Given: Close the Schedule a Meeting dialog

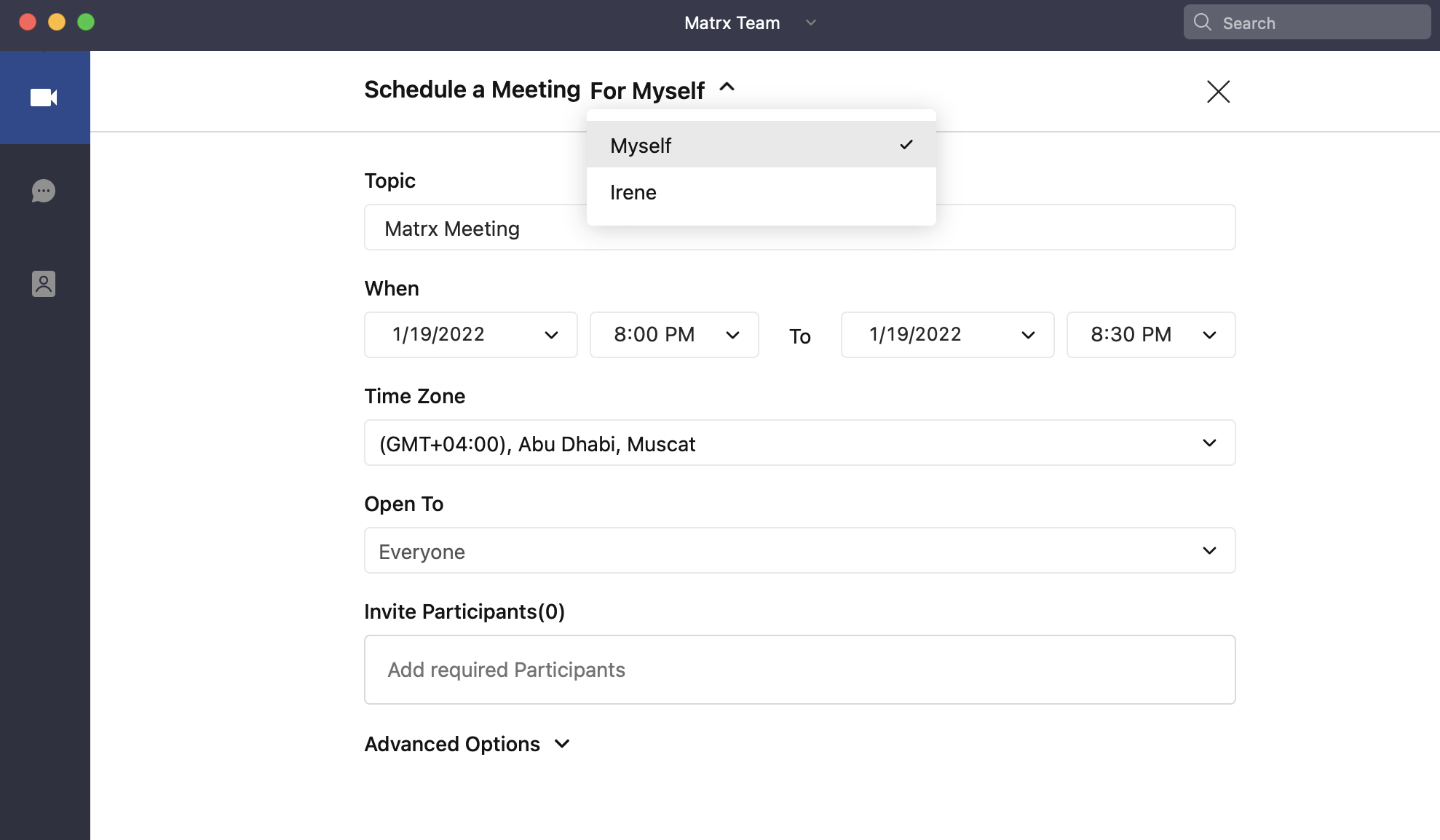Looking at the screenshot, I should 1218,92.
